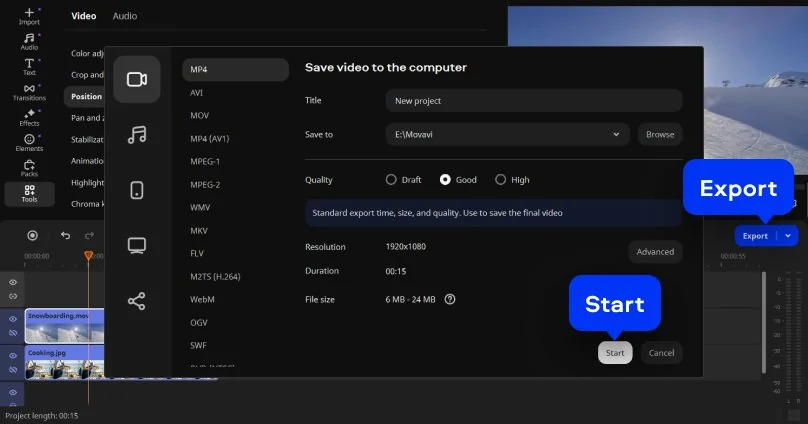
Task: Toggle visibility of Snowboarding track
Action: [13, 318]
